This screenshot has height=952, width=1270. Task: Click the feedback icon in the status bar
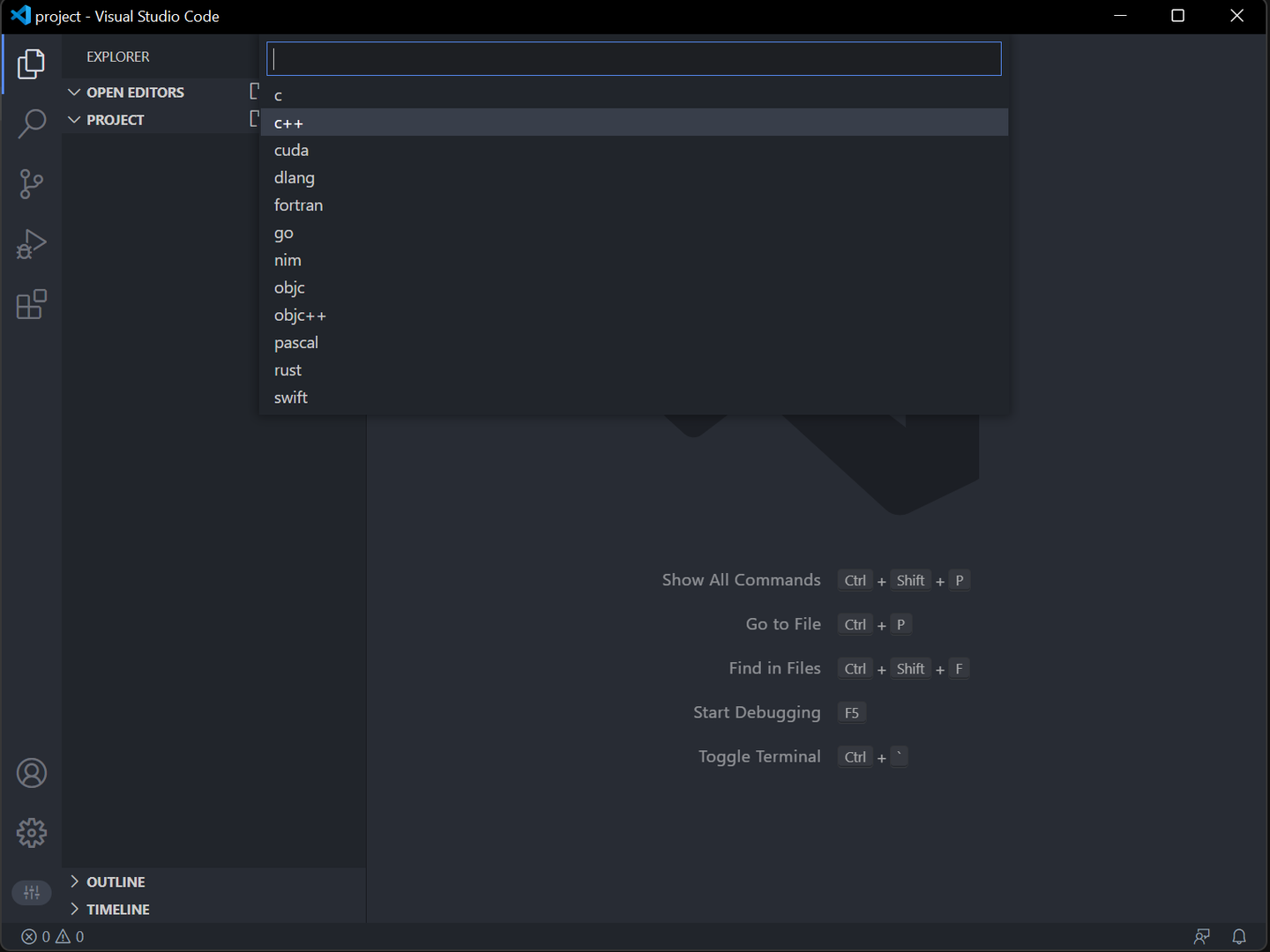tap(1201, 936)
